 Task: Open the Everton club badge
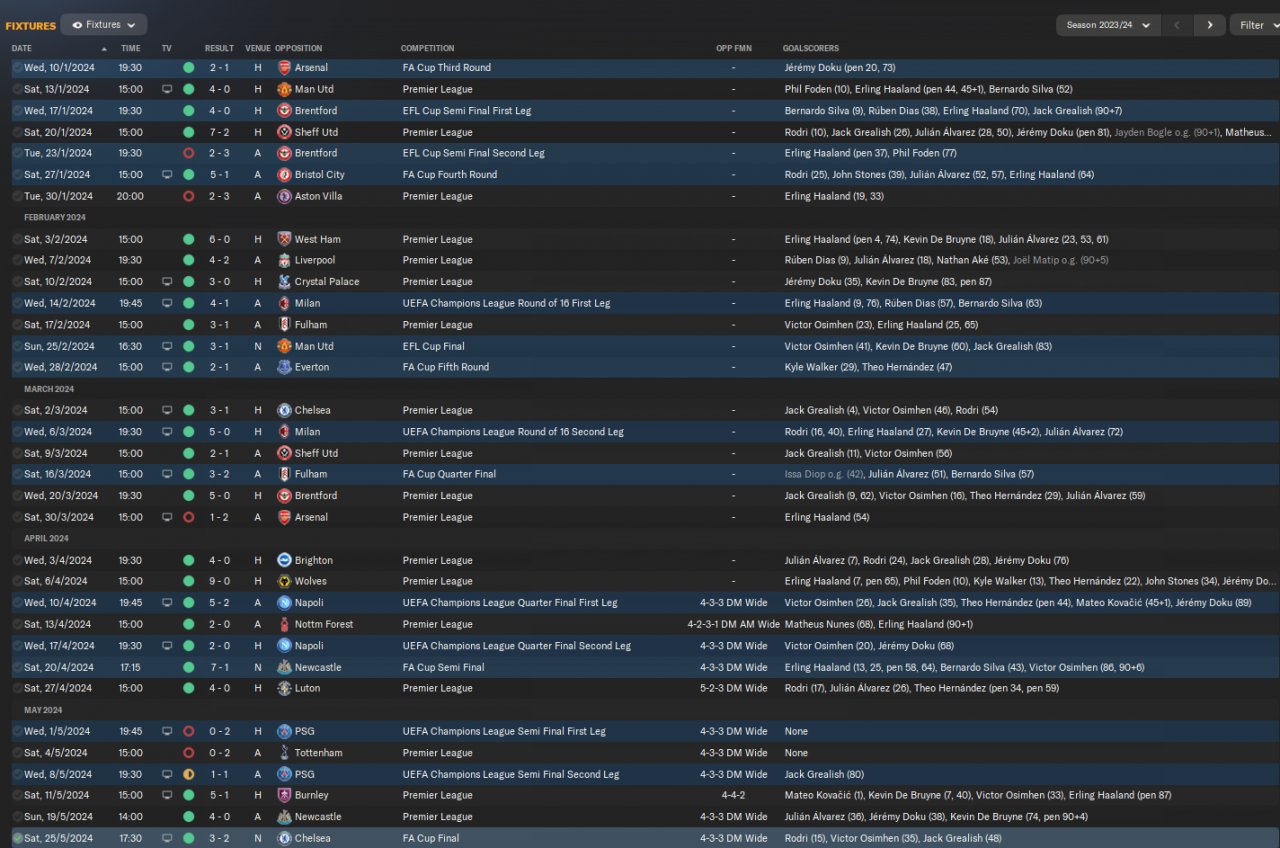[x=284, y=367]
